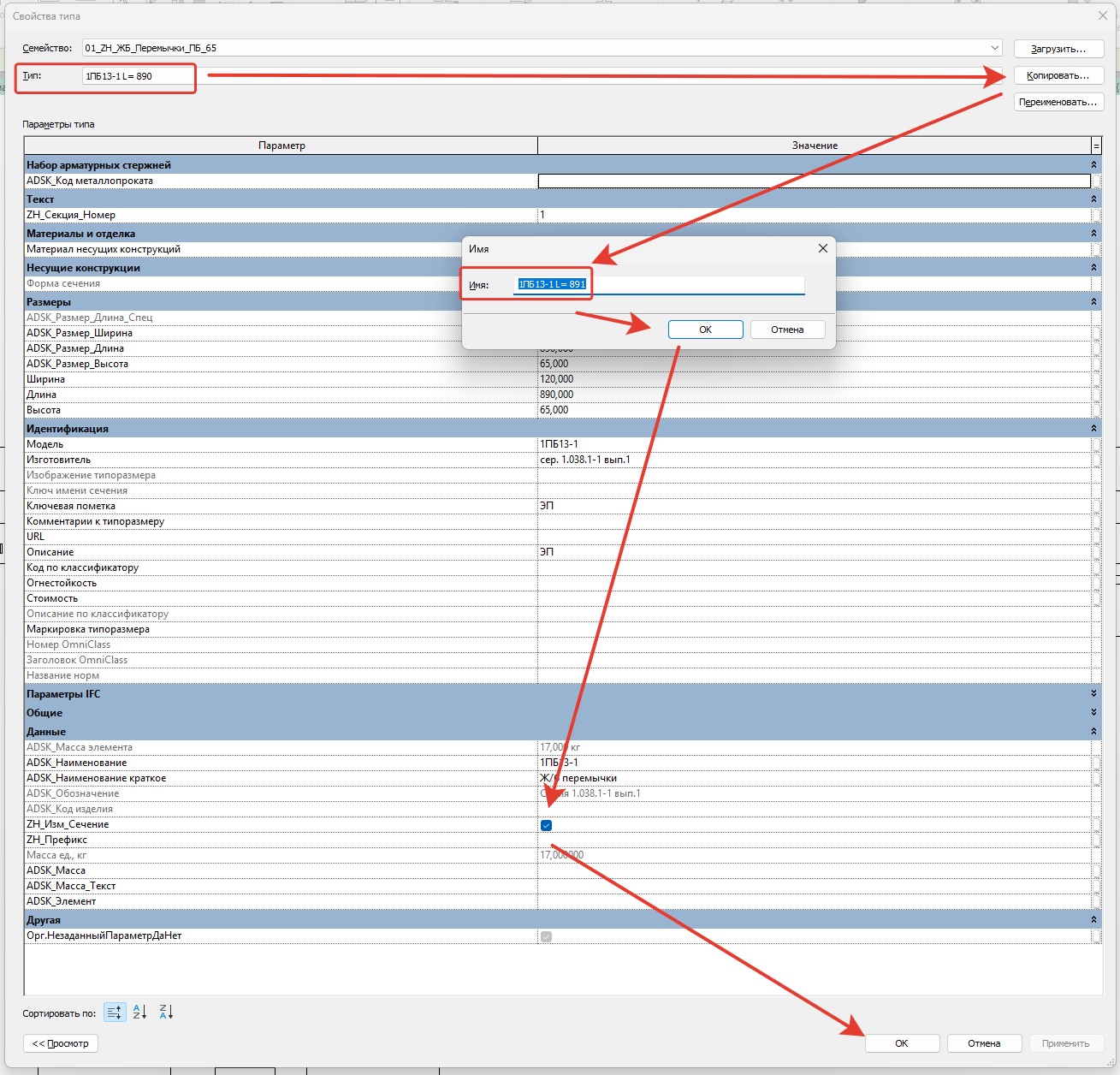Expand the Общие parameter group
The image size is (1120, 1075).
pyautogui.click(x=1093, y=713)
